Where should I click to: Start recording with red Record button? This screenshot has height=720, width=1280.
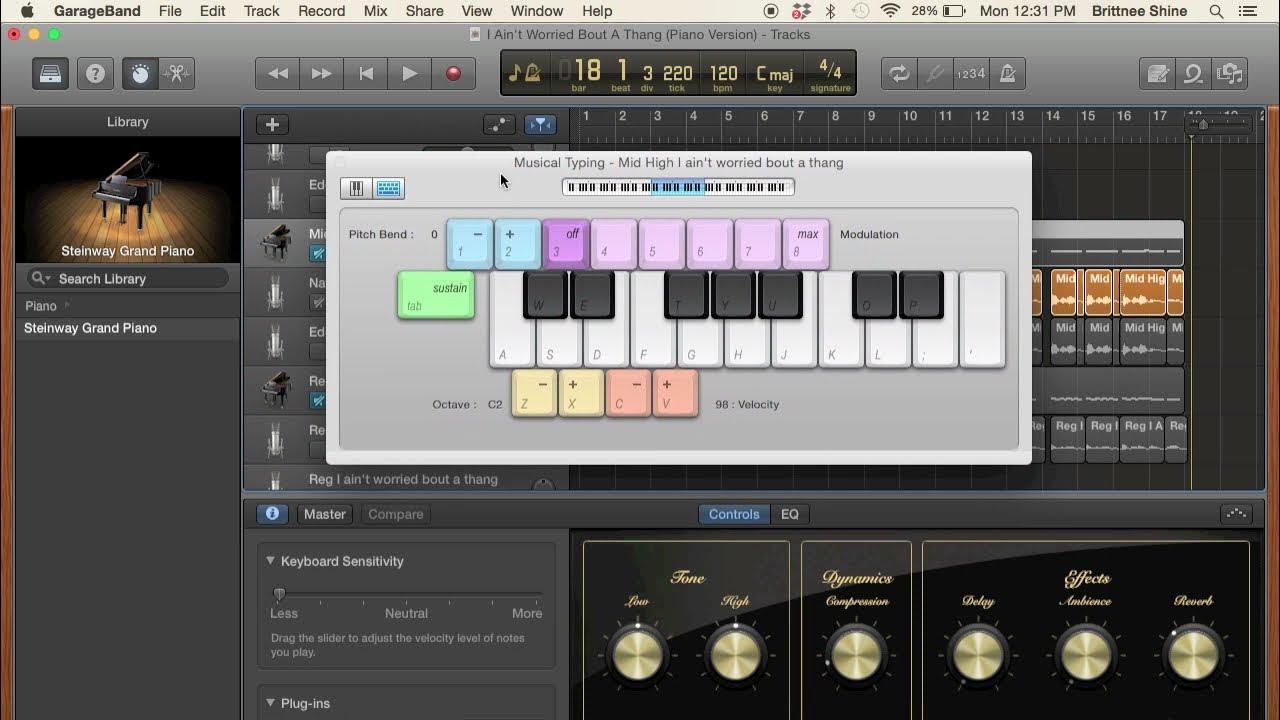pos(454,74)
